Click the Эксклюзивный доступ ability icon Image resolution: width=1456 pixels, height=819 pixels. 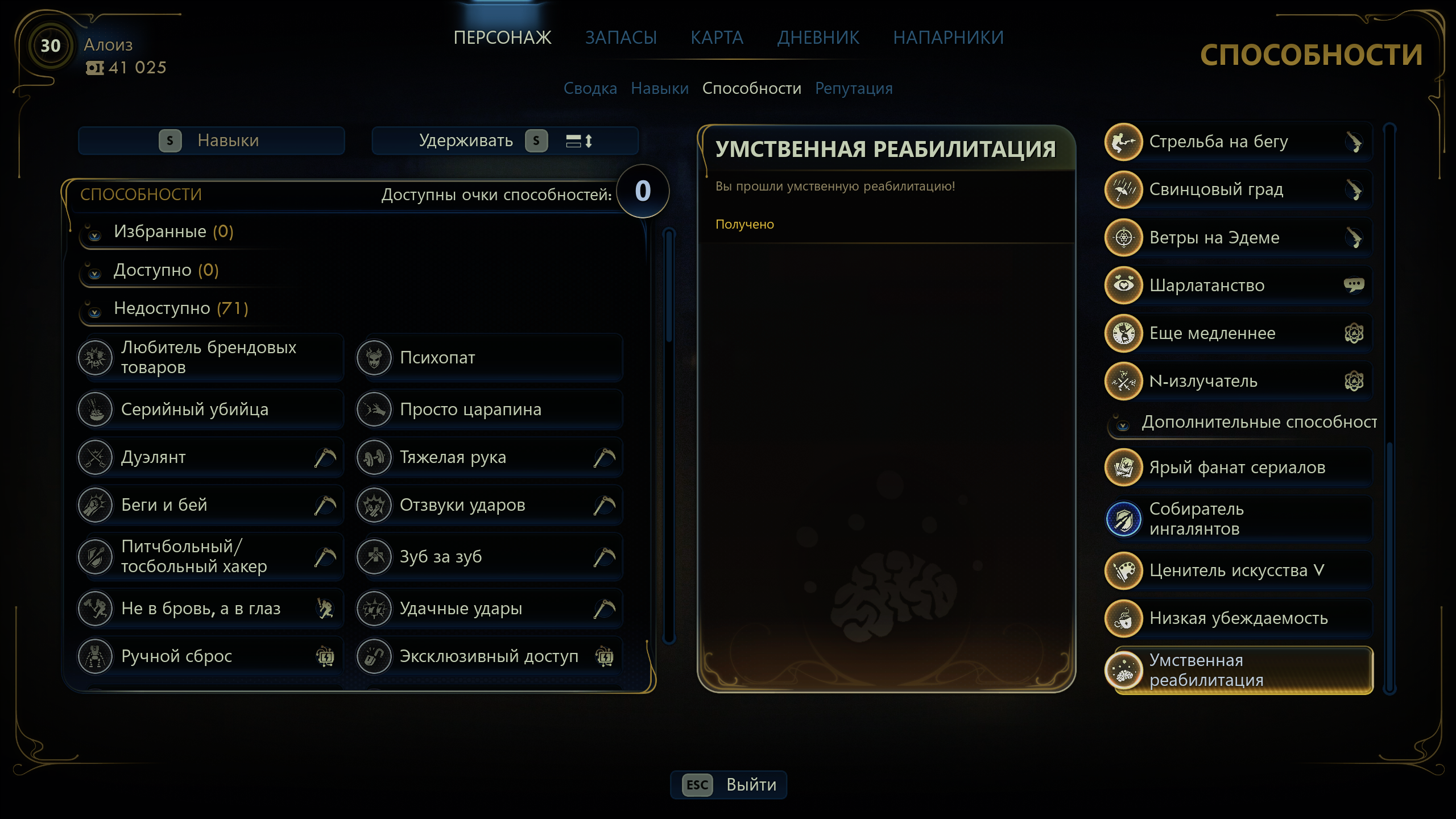tap(374, 656)
